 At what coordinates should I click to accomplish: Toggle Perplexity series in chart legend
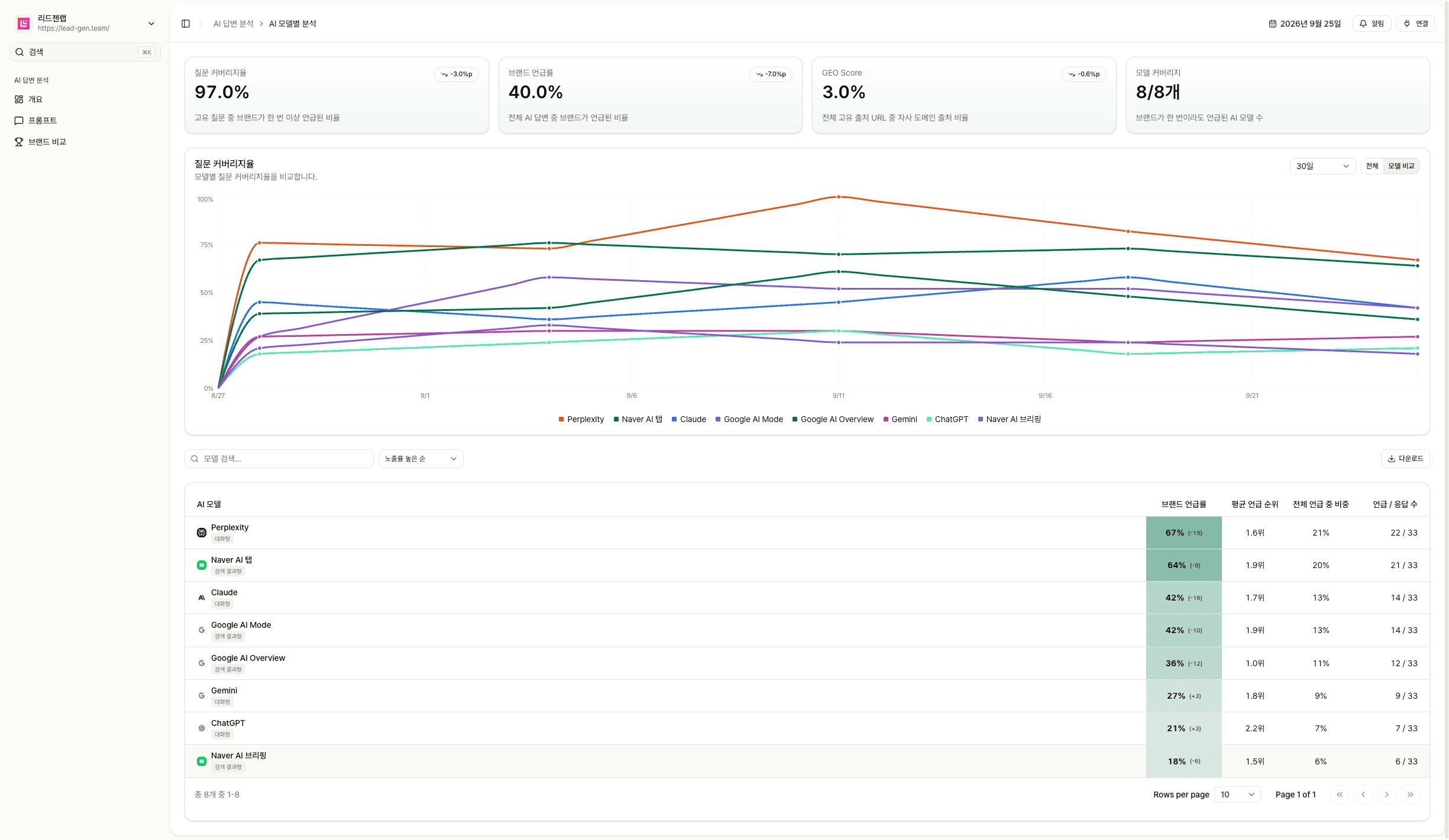(581, 419)
